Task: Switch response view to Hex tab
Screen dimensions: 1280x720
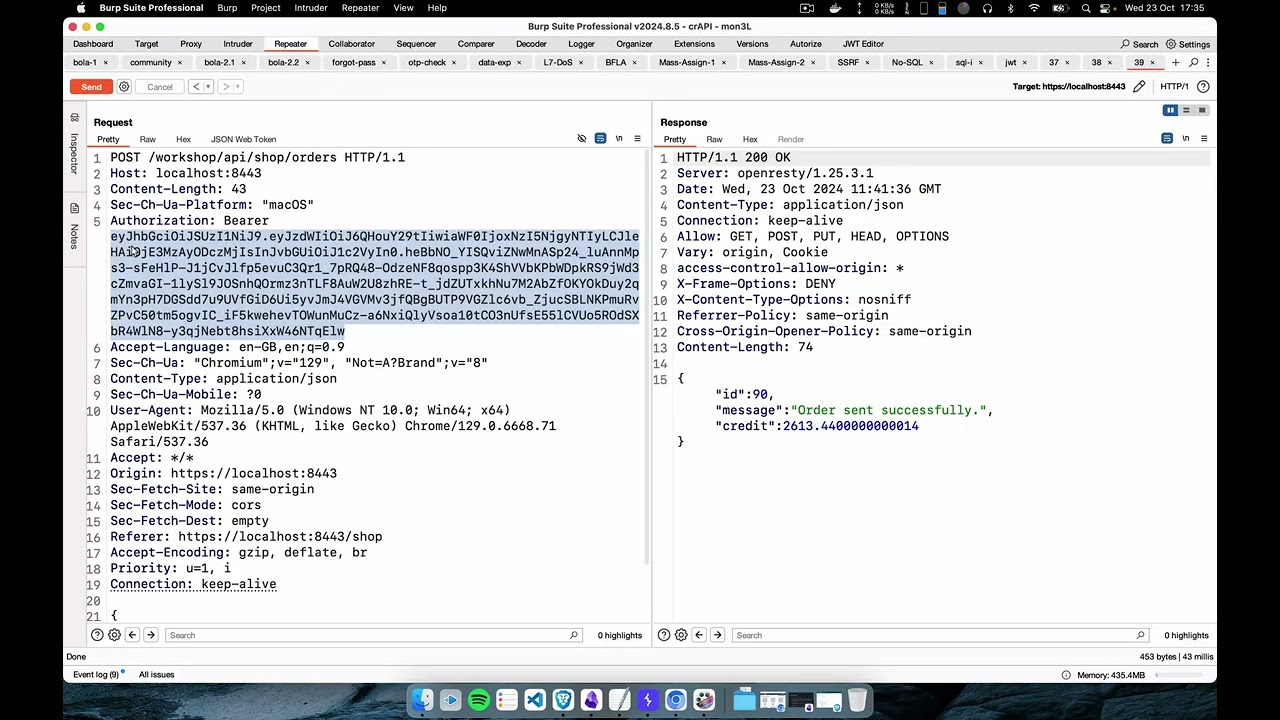Action: coord(750,139)
